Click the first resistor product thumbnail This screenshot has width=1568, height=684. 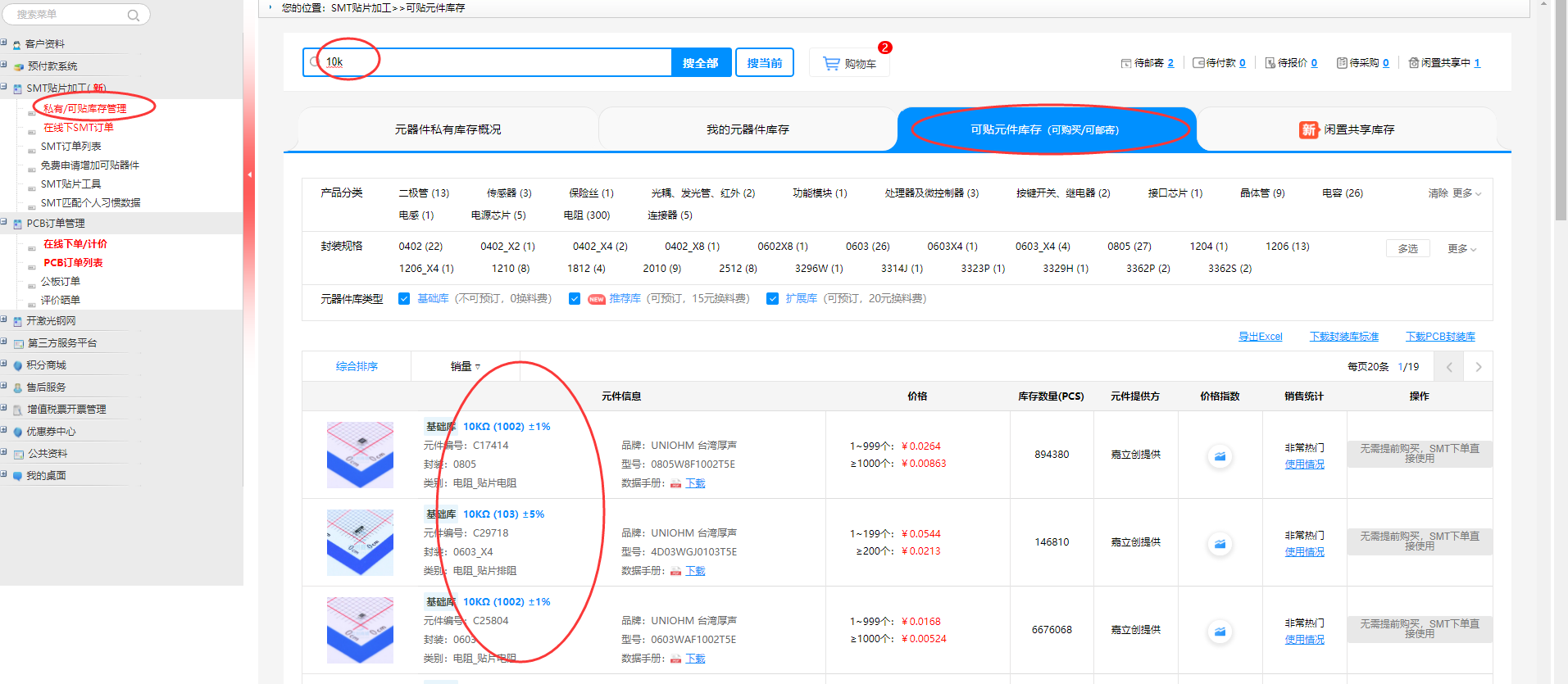tap(360, 455)
